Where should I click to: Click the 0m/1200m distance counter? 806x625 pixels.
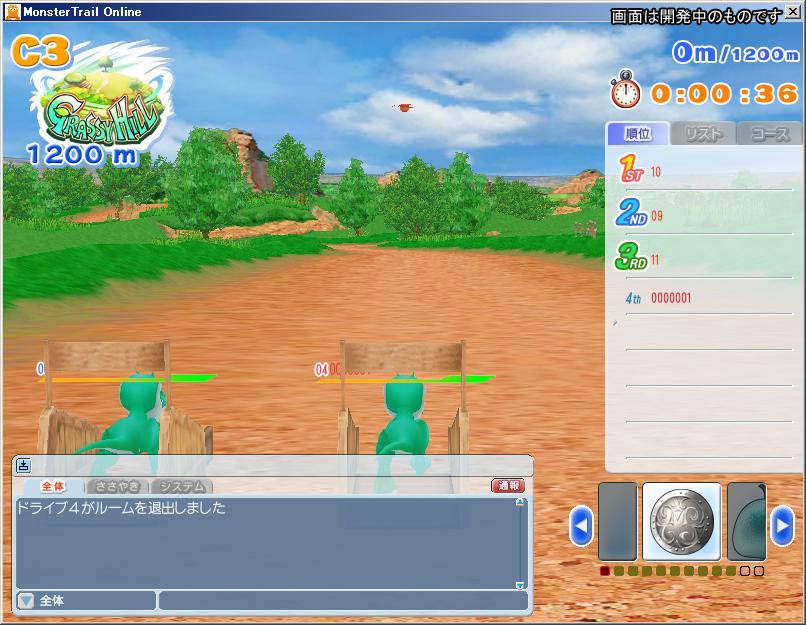(x=736, y=52)
